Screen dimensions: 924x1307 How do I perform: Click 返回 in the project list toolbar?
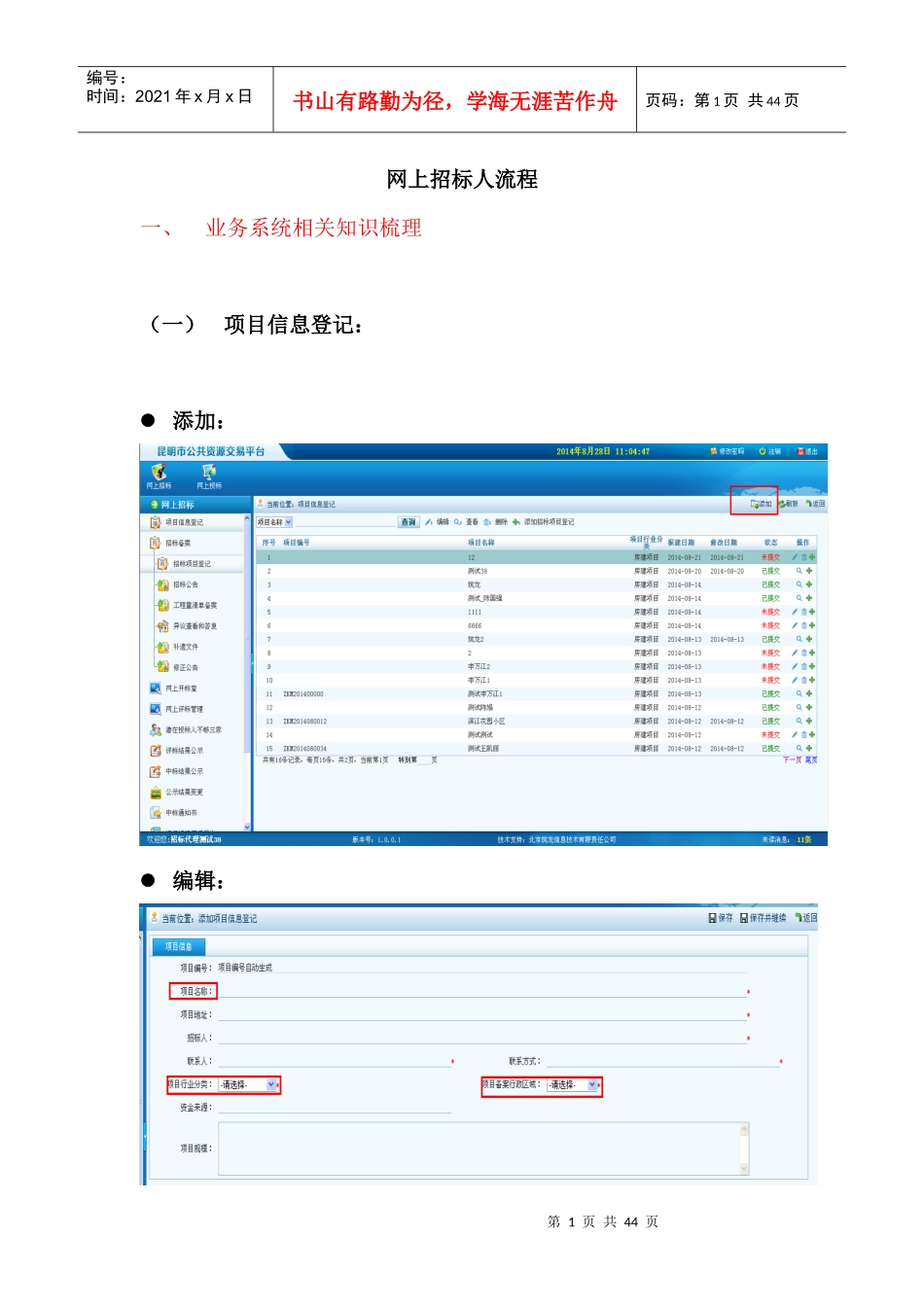click(815, 504)
